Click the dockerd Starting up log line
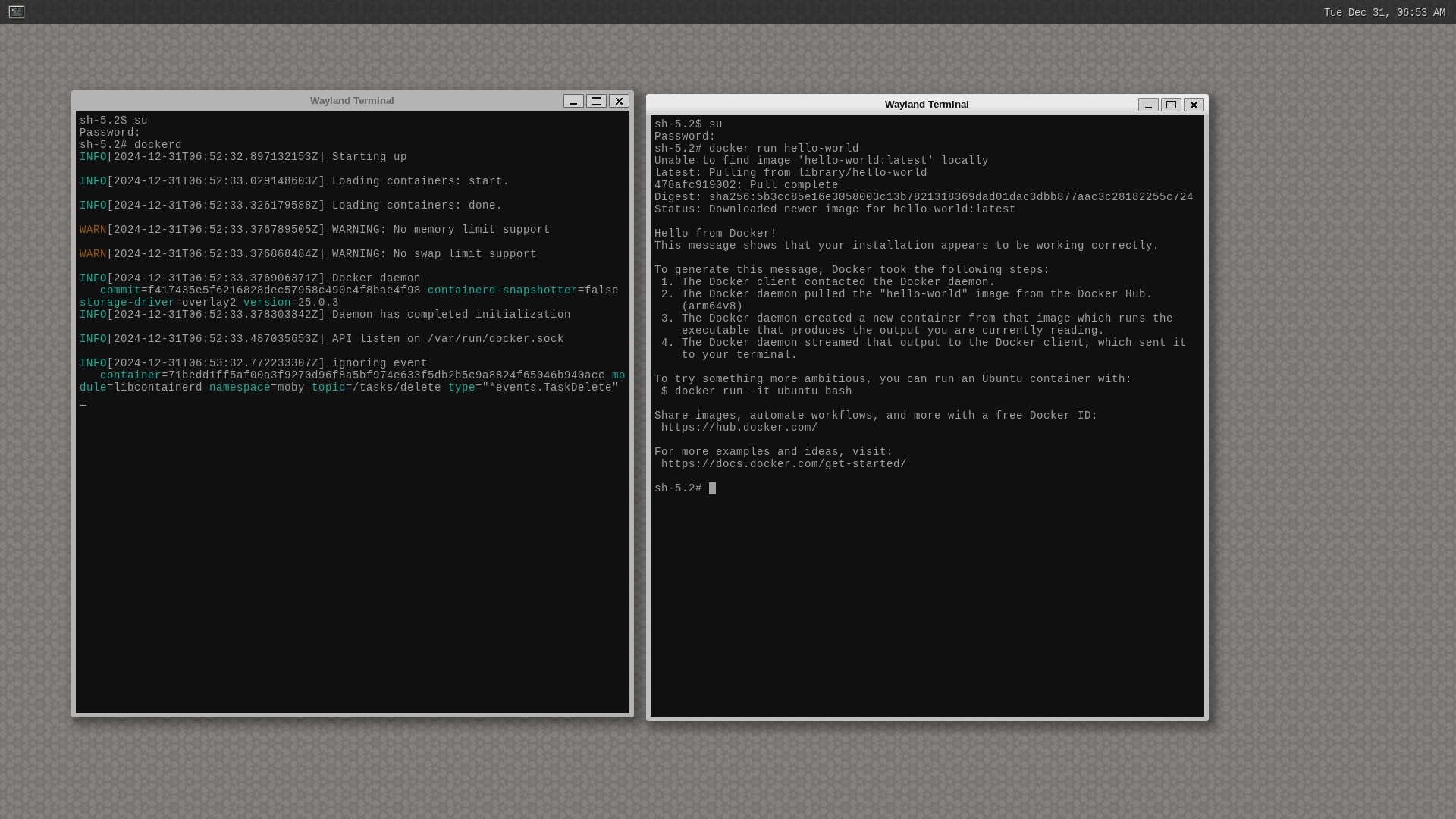Screen dimensions: 1456x819 (243, 157)
